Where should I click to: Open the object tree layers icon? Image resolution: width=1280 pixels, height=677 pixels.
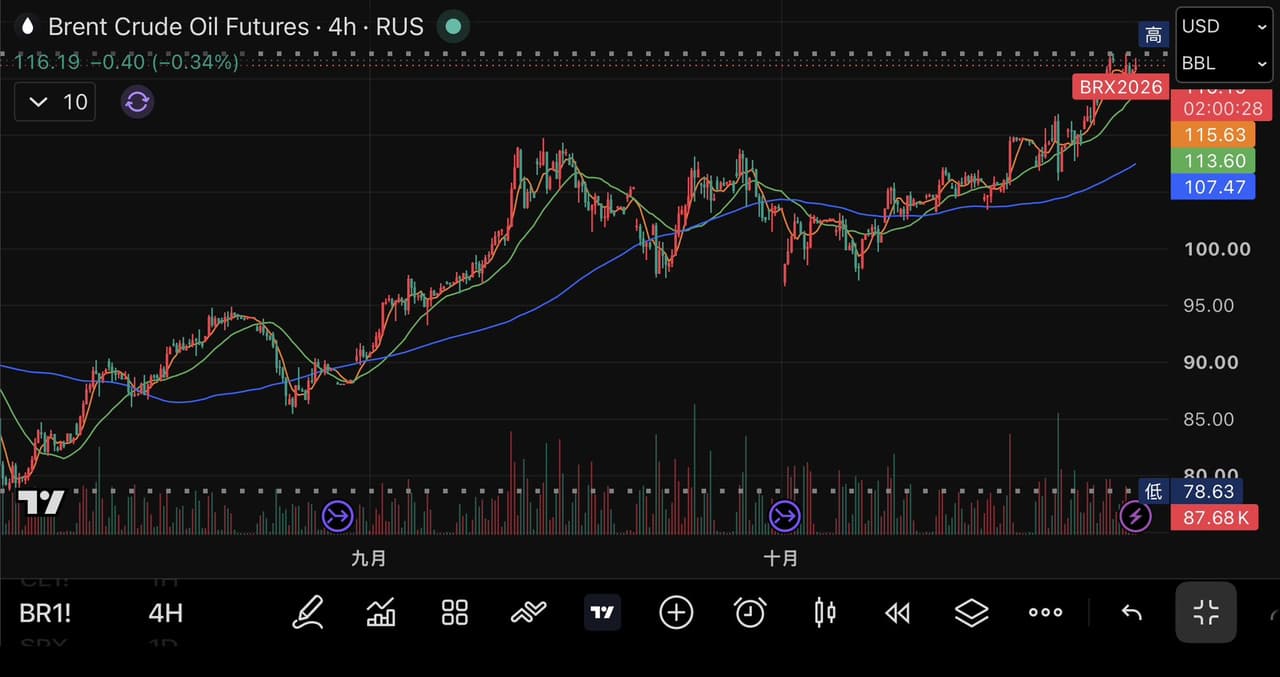[x=972, y=612]
